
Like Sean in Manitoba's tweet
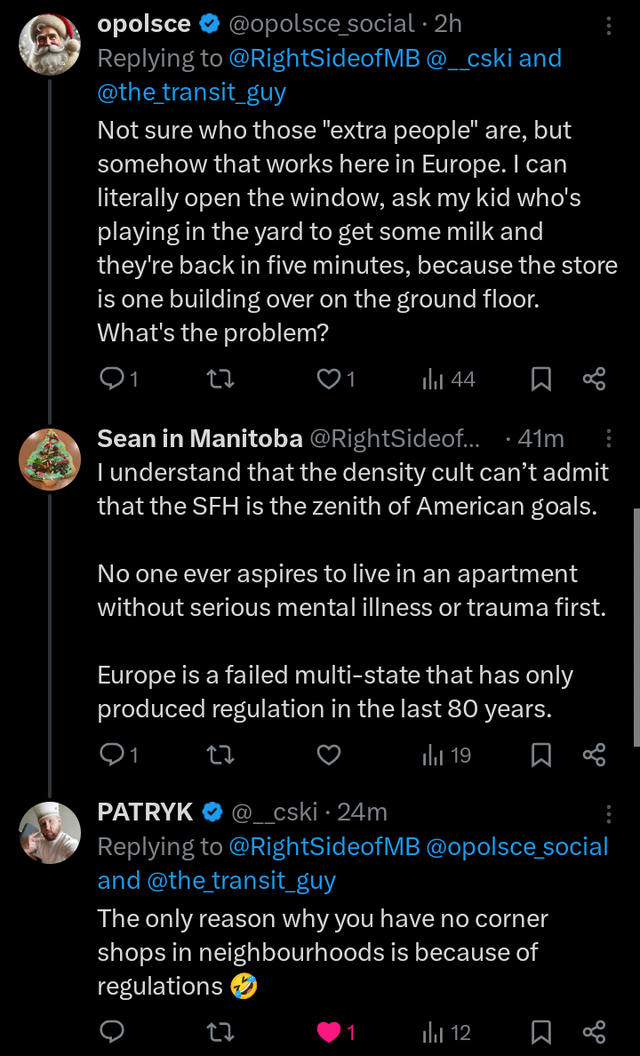(x=329, y=755)
